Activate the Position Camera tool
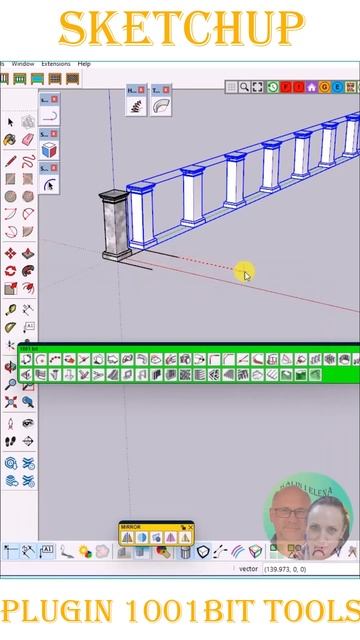360x640 pixels. (x=10, y=423)
